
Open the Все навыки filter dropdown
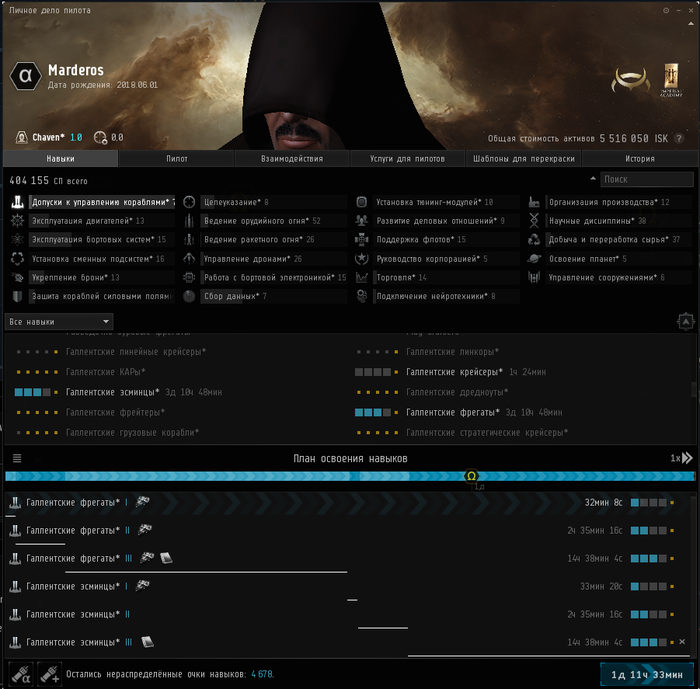(x=59, y=322)
